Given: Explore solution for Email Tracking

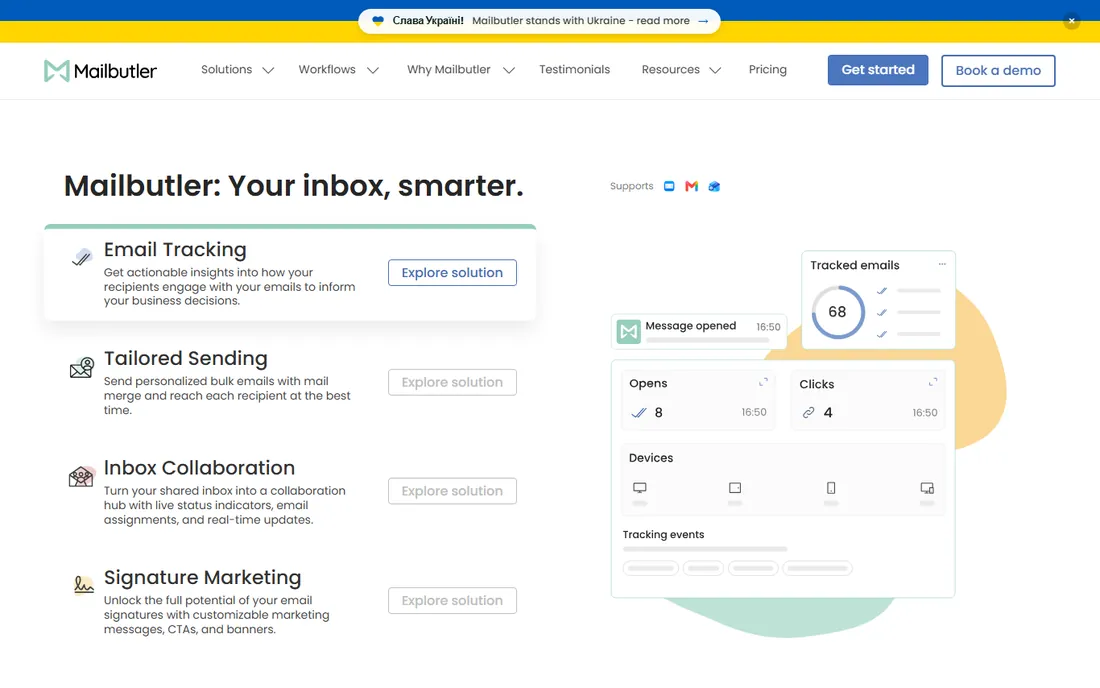Looking at the screenshot, I should click(x=452, y=273).
